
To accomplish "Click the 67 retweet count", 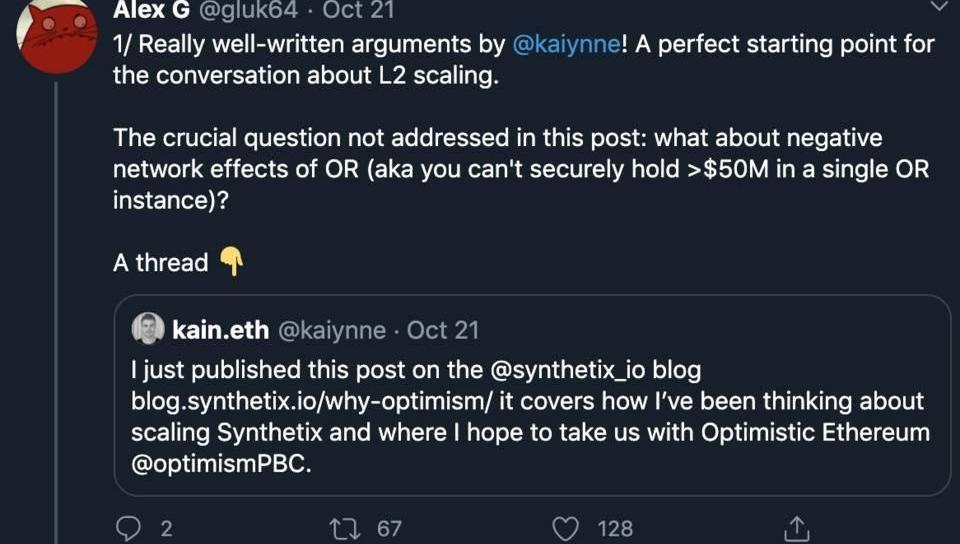I will pos(389,528).
